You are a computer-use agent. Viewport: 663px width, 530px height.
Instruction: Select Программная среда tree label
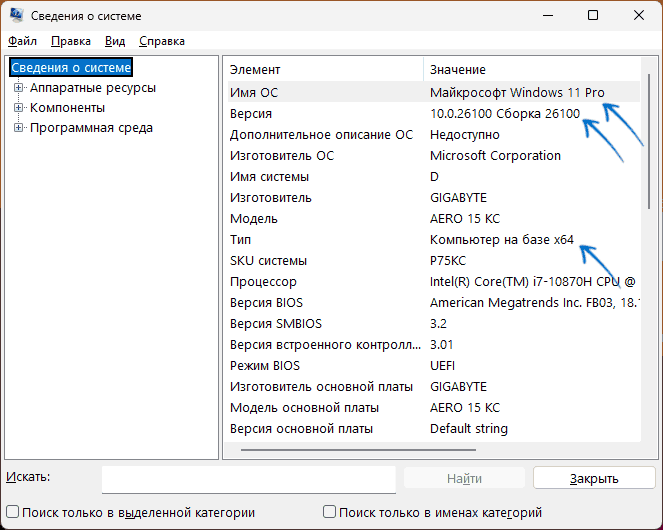(x=91, y=128)
